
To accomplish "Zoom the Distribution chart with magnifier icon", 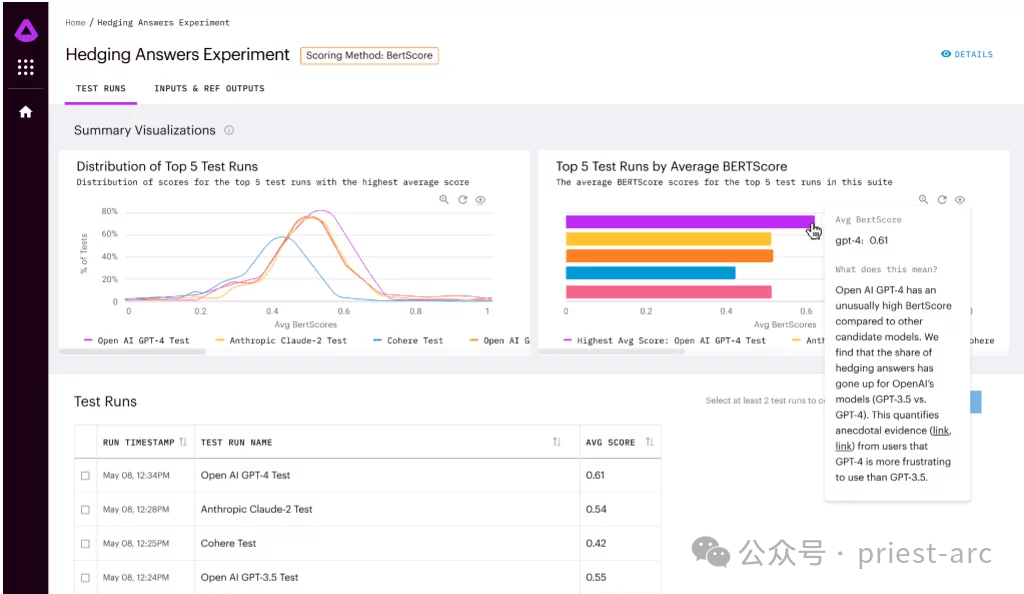I will (x=444, y=200).
